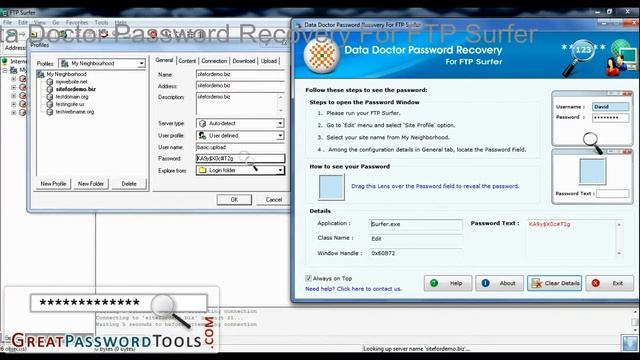Switch to the Upload tab in Profiles

click(269, 61)
